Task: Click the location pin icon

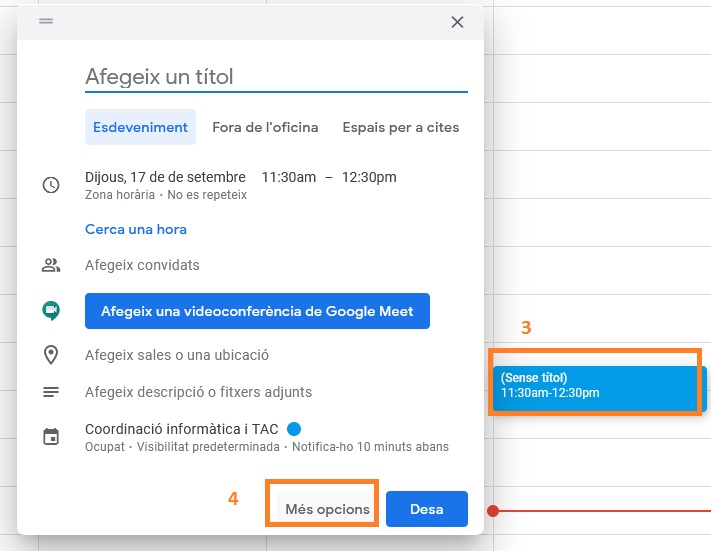Action: click(x=51, y=355)
